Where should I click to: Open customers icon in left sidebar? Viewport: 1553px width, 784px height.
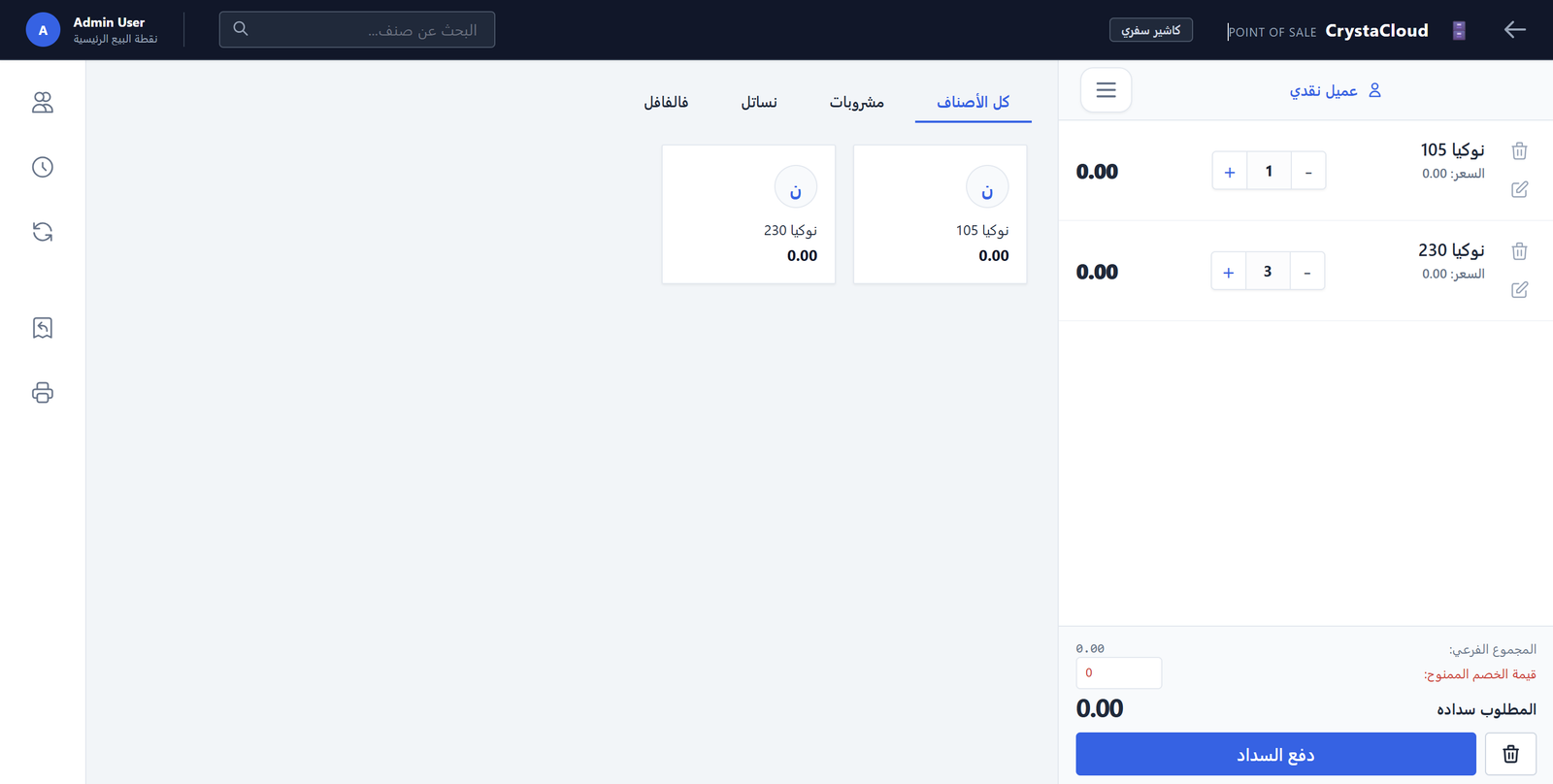(43, 103)
